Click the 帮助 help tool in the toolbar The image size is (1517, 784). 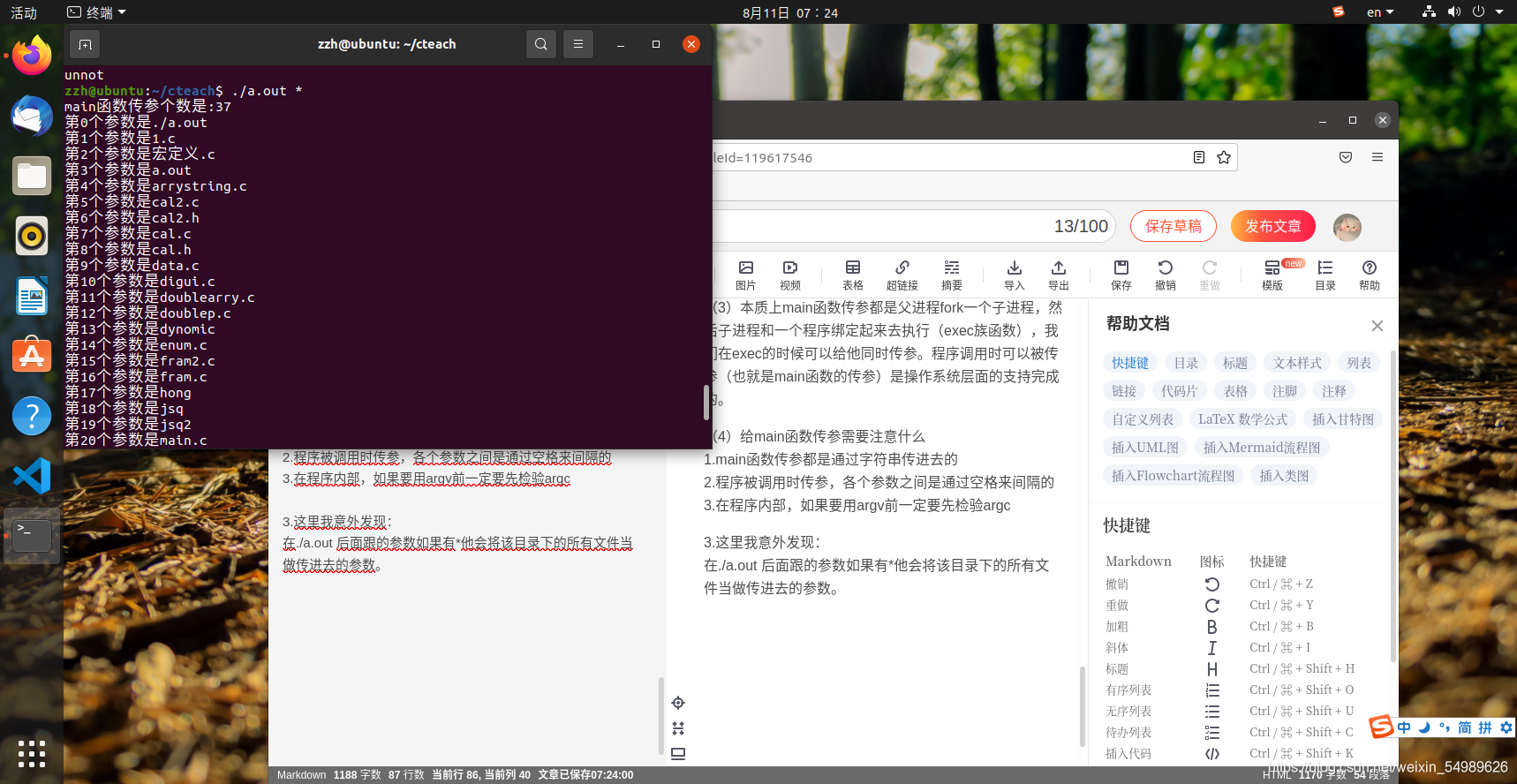1370,275
